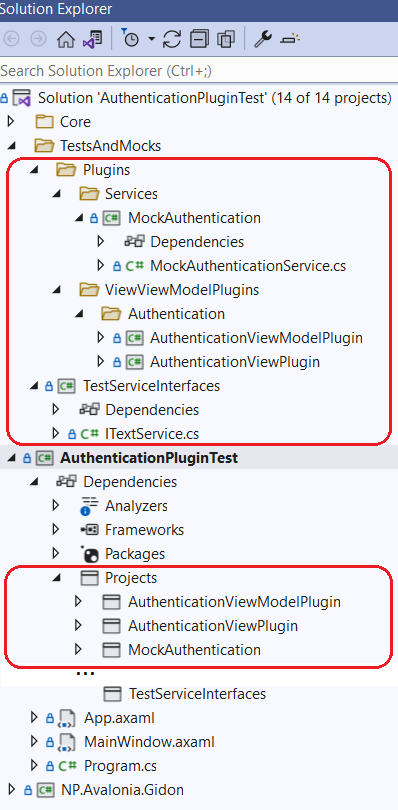
Task: Collapse the TestsAndMocks folder
Action: click(11, 146)
